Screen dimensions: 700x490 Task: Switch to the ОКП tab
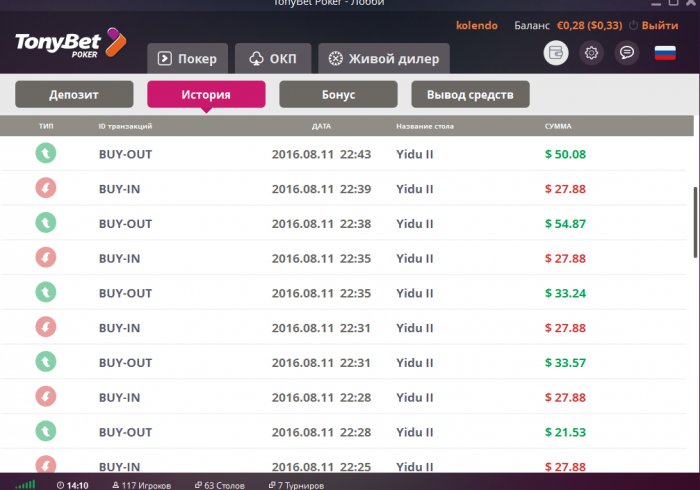(273, 58)
